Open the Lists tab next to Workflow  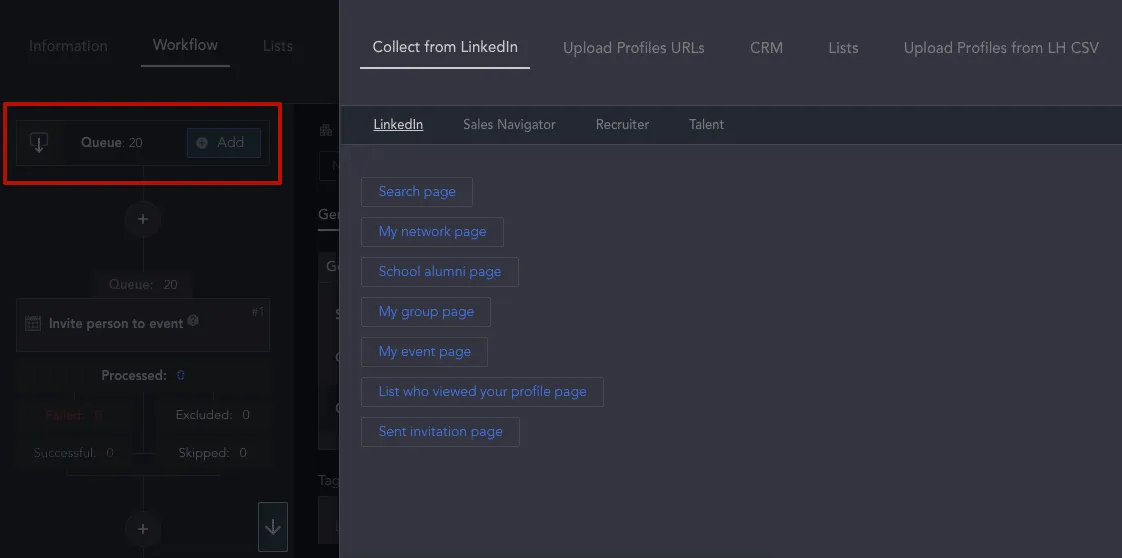coord(278,46)
